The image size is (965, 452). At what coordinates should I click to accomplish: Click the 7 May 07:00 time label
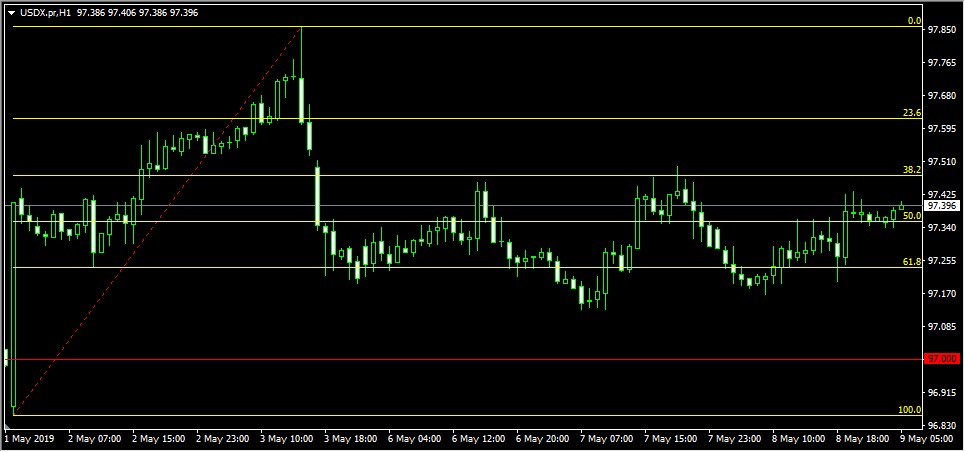coord(606,439)
